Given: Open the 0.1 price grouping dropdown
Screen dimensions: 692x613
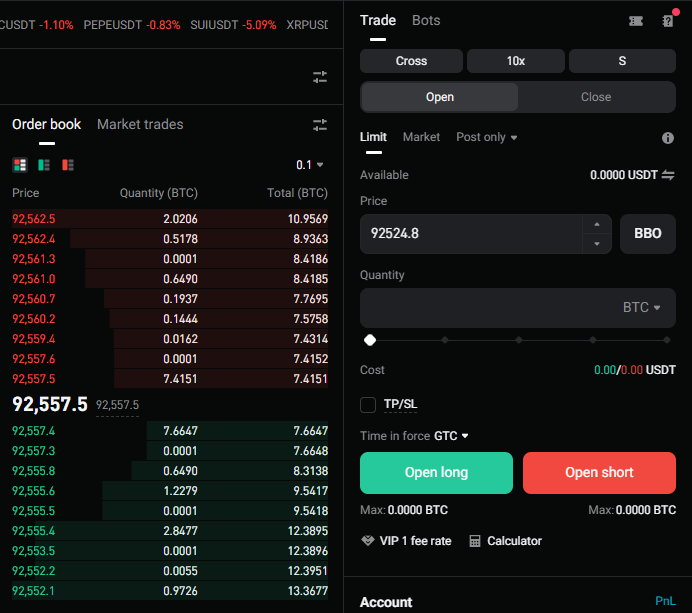Looking at the screenshot, I should click(x=310, y=165).
